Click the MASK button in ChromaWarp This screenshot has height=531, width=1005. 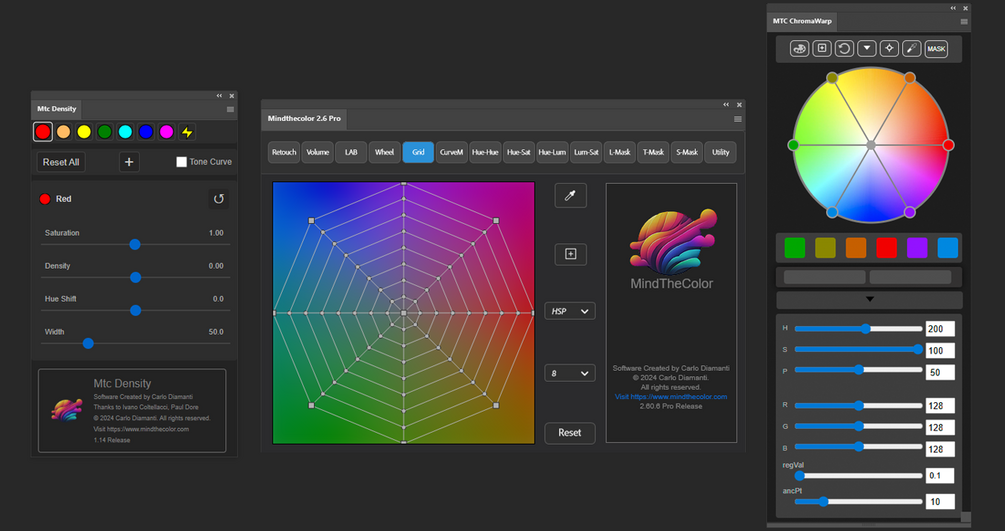coord(936,49)
